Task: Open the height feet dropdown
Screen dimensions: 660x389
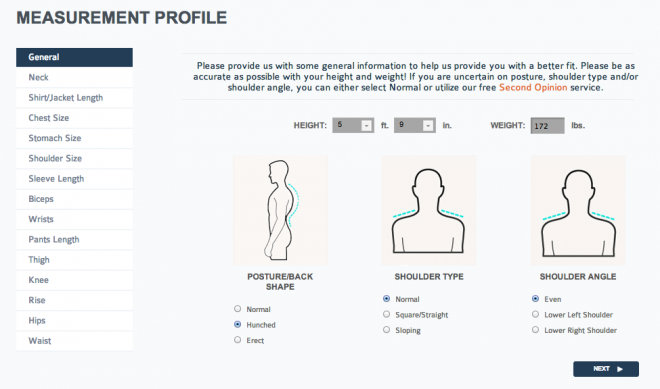Action: (353, 125)
